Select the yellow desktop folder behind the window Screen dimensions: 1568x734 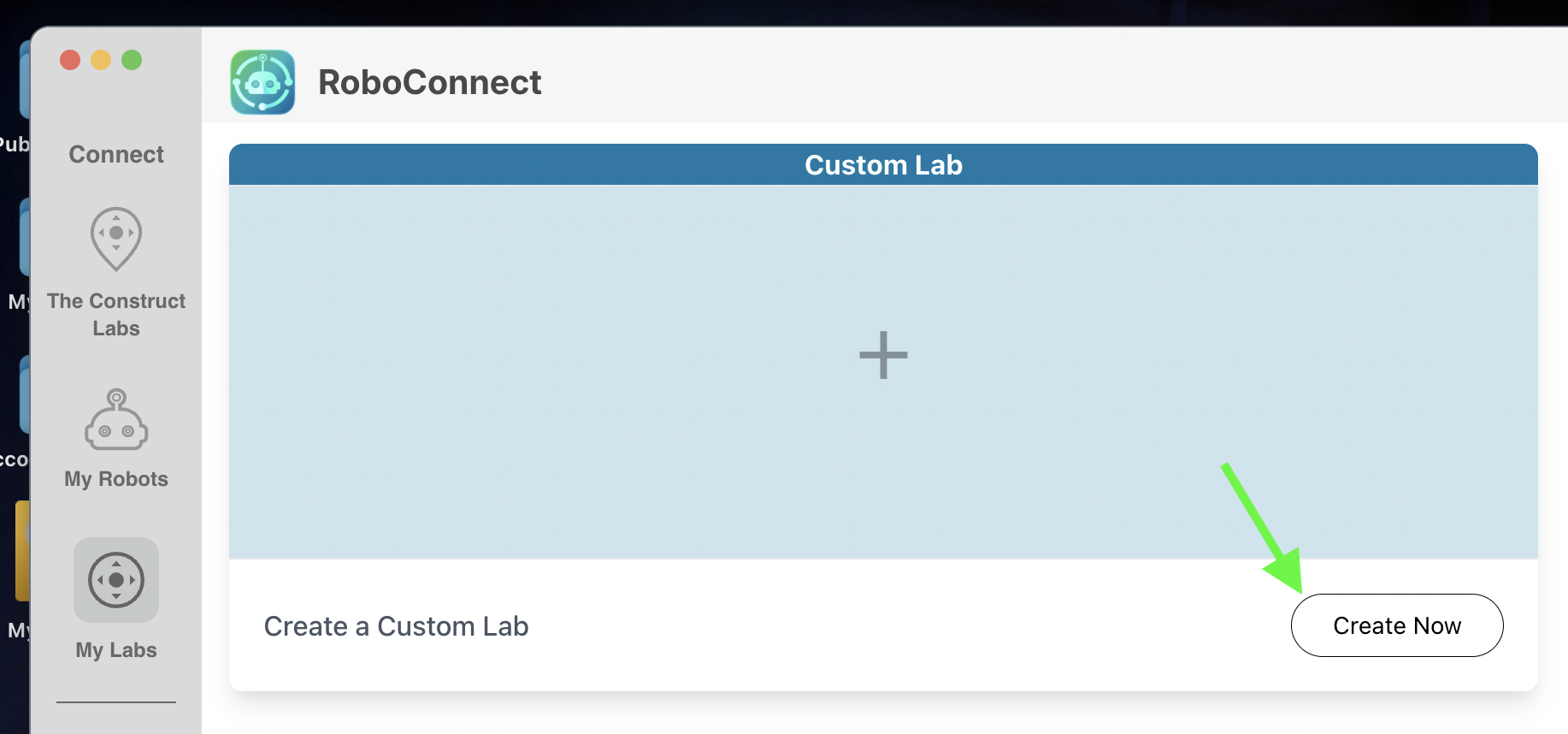coord(22,551)
